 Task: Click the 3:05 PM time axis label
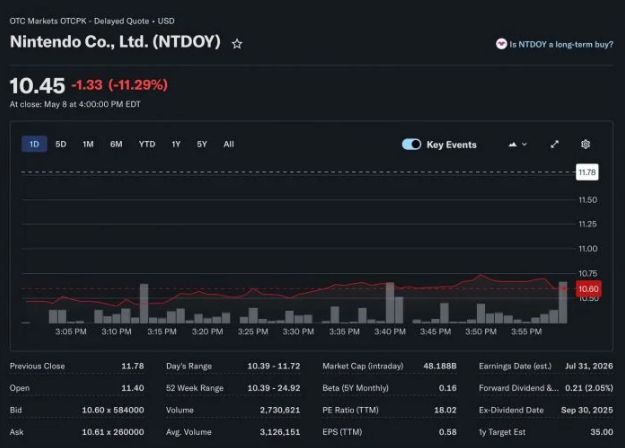tap(71, 332)
